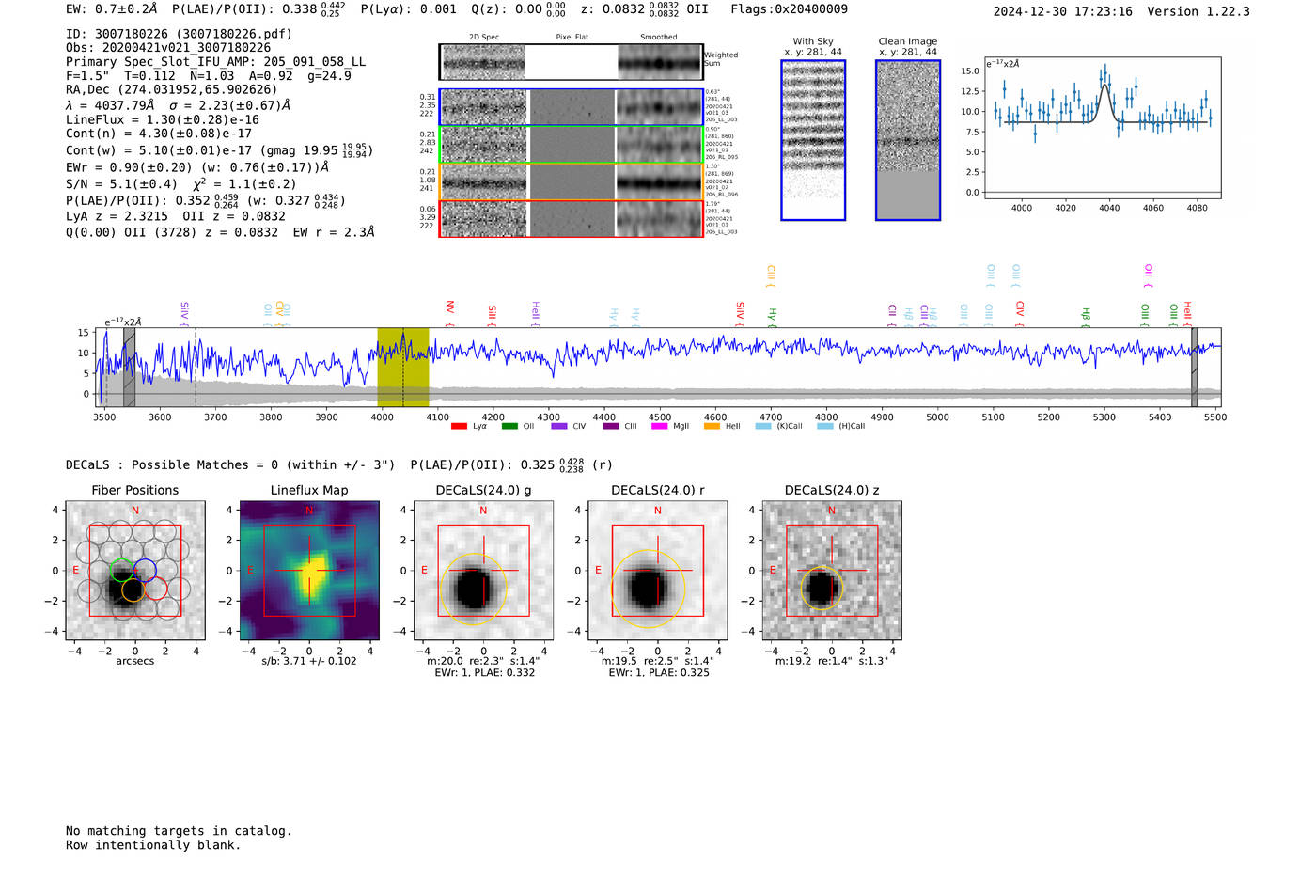Click the green-bordered 2D spectrum fiber row
The image size is (1316, 896).
572,145
